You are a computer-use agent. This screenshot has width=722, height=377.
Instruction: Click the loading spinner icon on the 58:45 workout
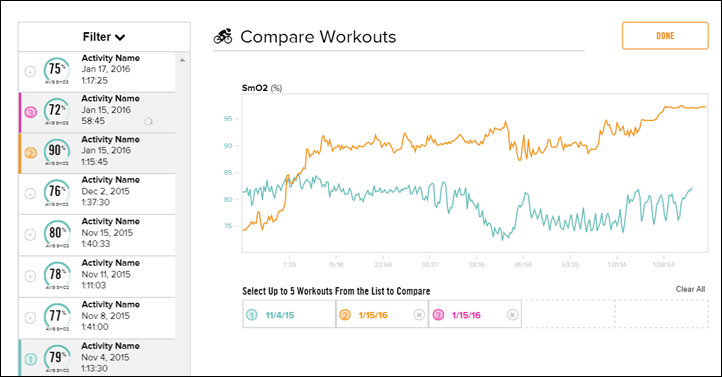148,122
